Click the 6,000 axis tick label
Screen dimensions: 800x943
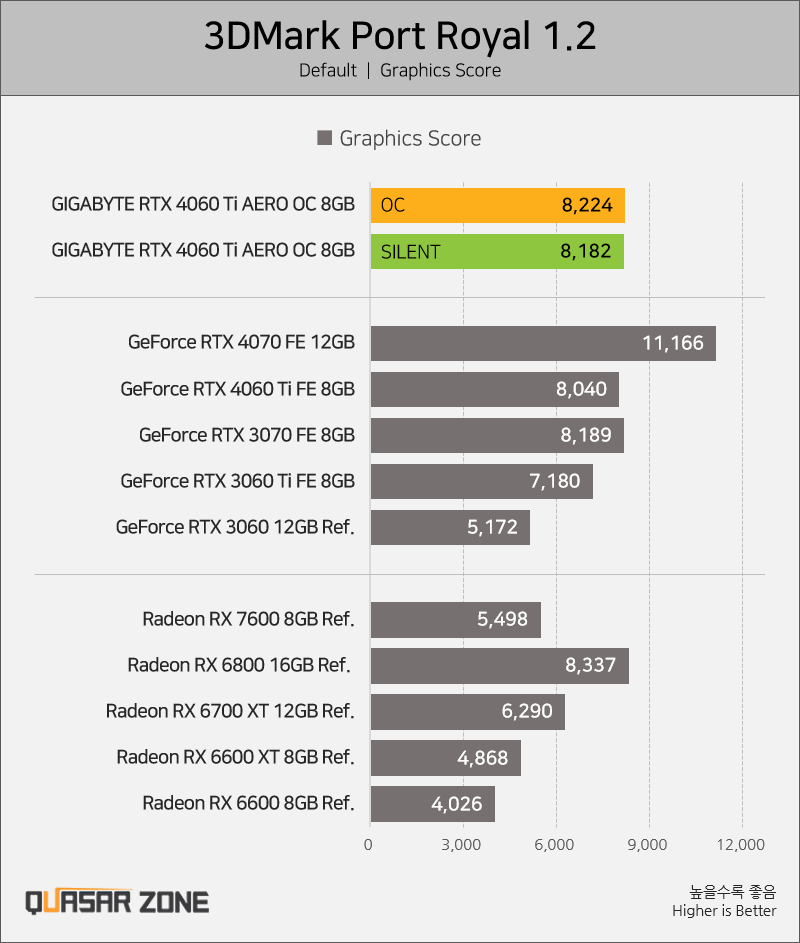point(554,844)
